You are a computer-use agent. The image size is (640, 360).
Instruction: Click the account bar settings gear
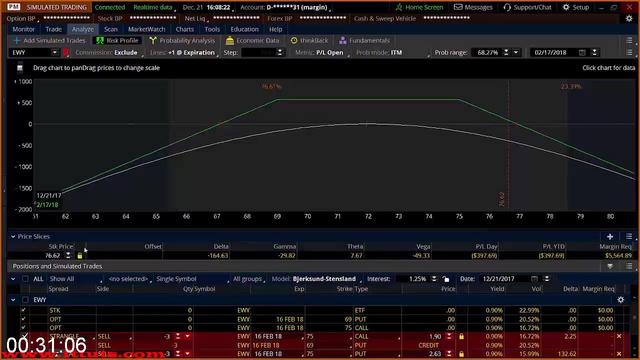(629, 19)
